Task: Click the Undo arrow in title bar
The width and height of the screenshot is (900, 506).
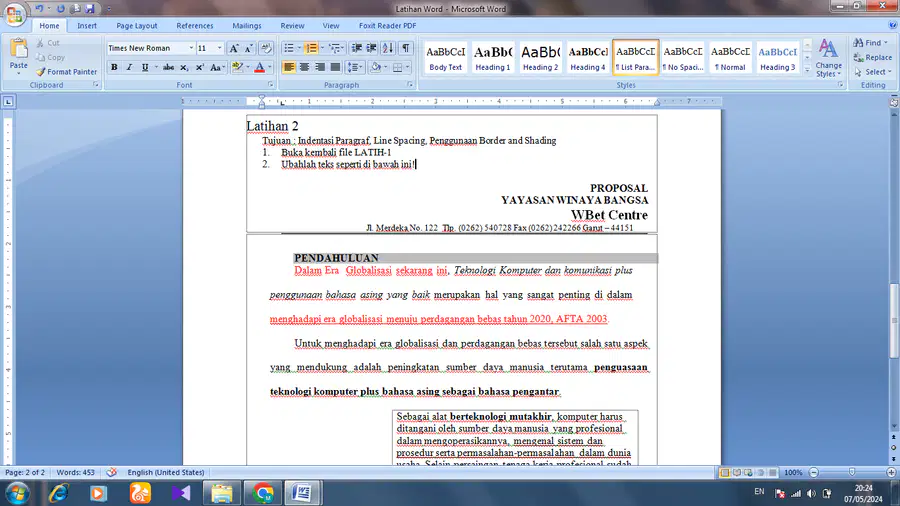Action: [40, 9]
